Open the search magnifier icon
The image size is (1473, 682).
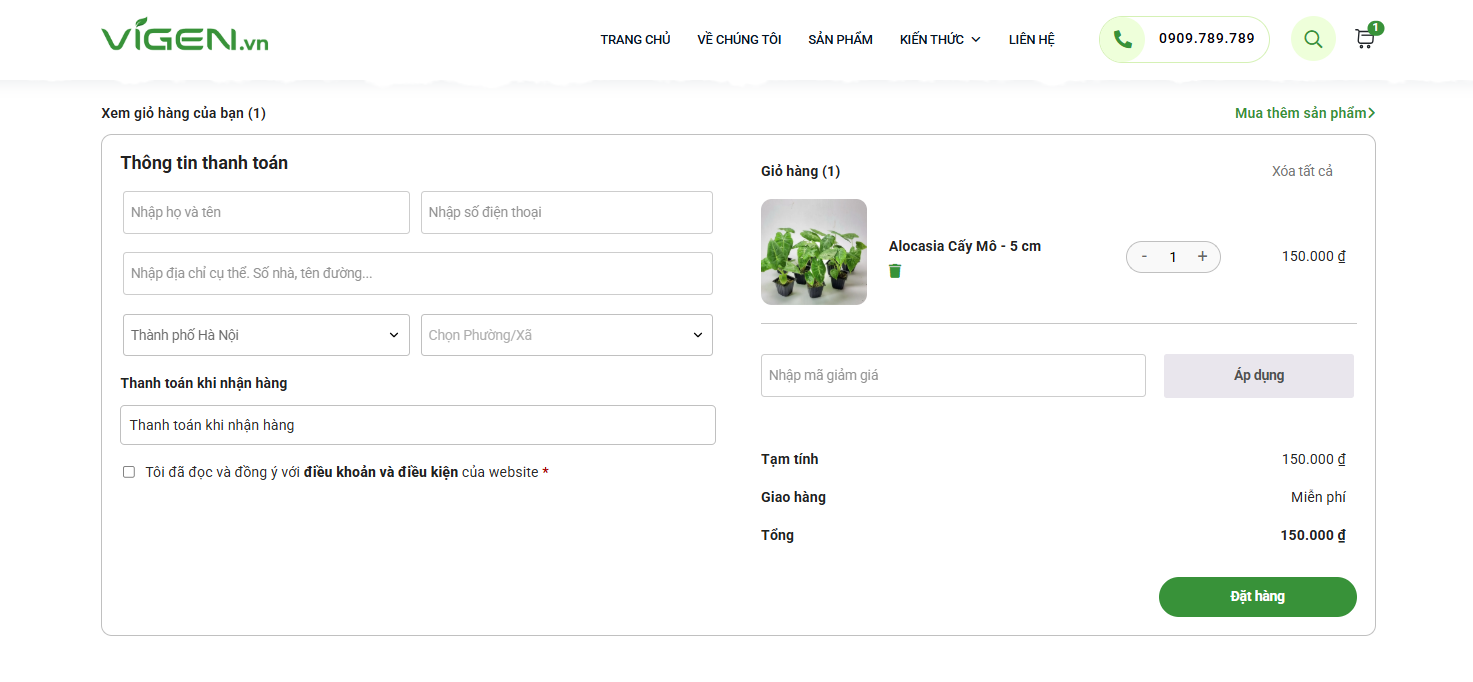1313,39
